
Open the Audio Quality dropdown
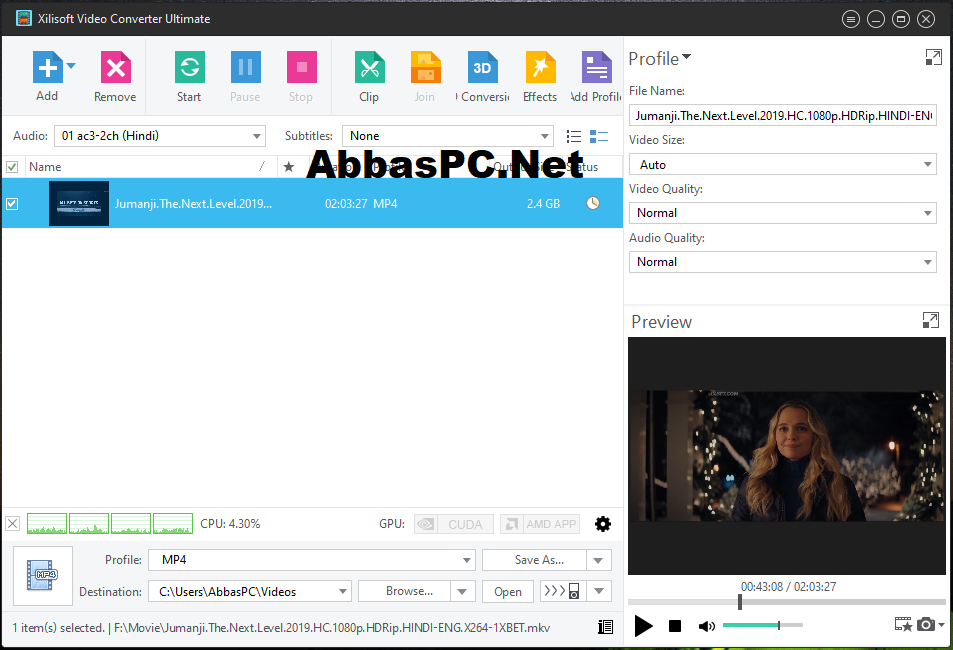click(783, 262)
